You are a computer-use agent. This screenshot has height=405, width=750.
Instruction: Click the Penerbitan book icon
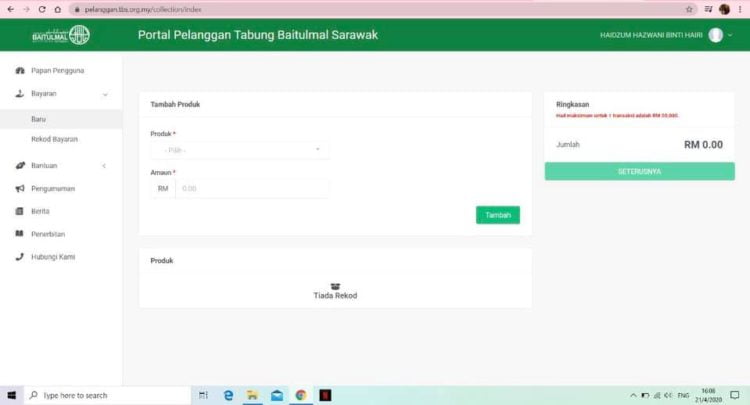pos(20,234)
